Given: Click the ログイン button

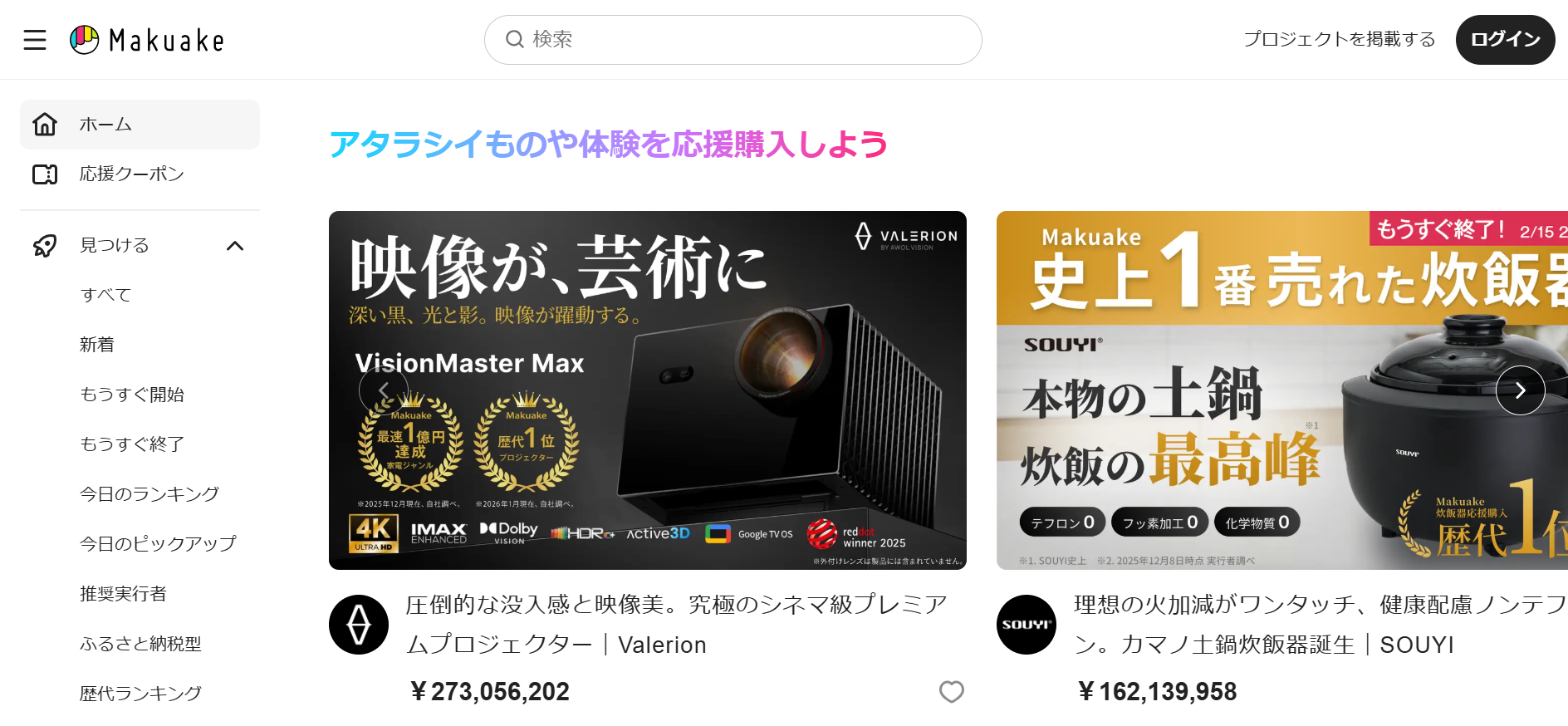Looking at the screenshot, I should (x=1506, y=40).
